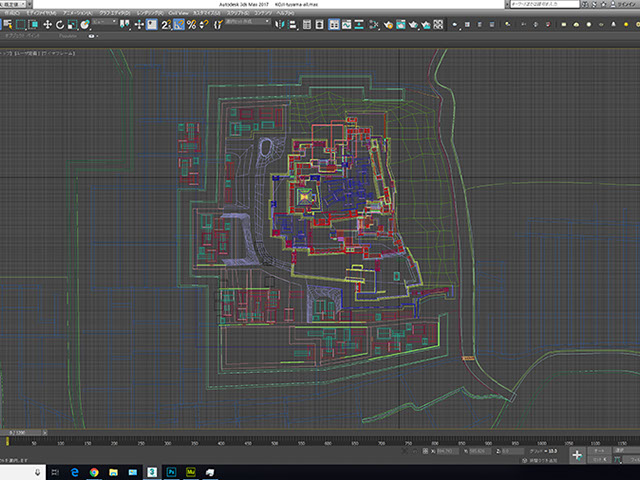
Task: Switch to Photoshop in the taskbar
Action: (x=173, y=470)
